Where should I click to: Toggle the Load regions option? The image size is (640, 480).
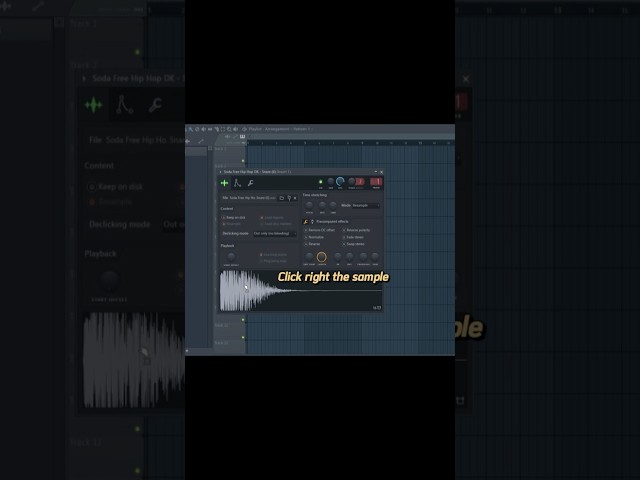[x=272, y=218]
